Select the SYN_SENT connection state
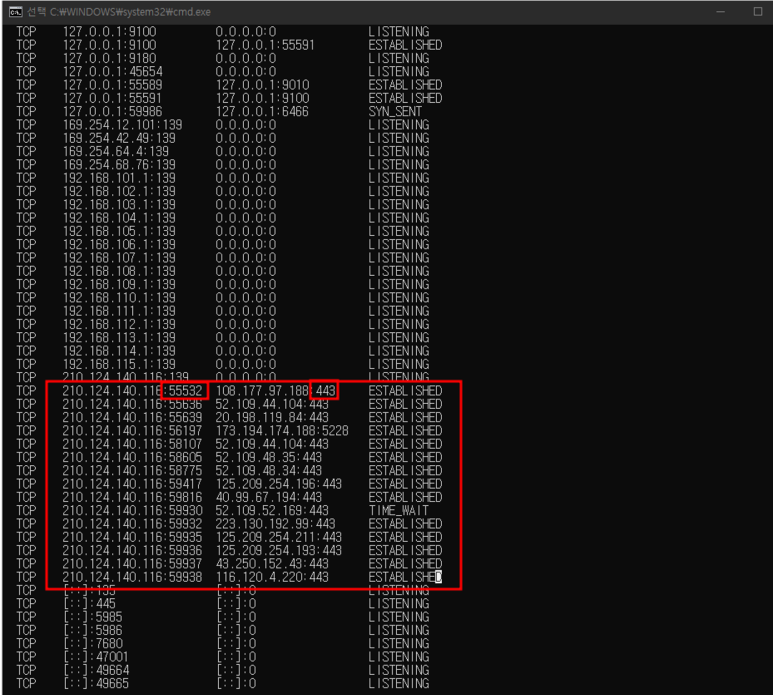The height and width of the screenshot is (695, 773). coord(395,112)
